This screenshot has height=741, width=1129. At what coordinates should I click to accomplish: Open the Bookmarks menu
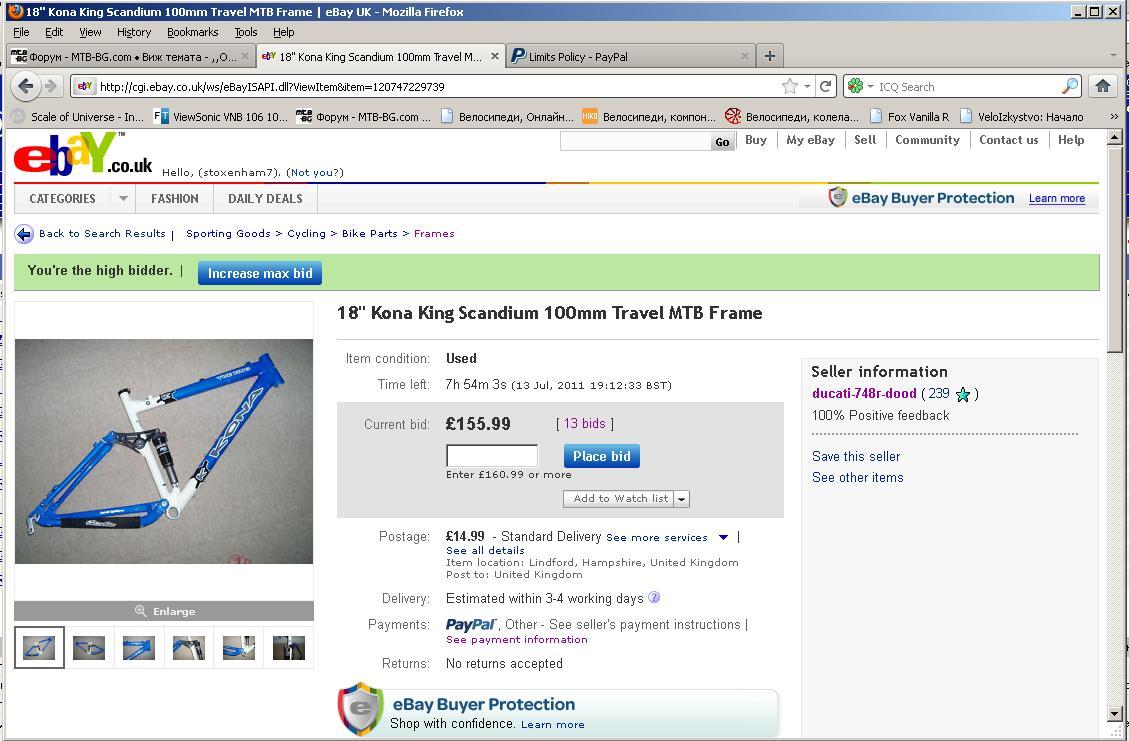pos(192,32)
